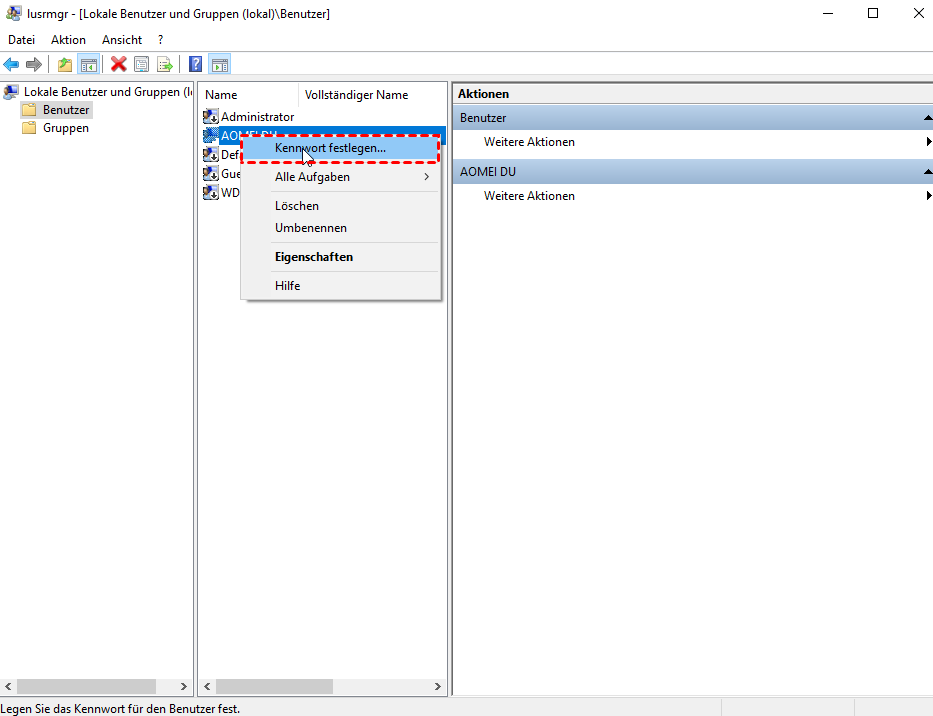The image size is (933, 716).
Task: Click the Aktionen pane header
Action: [x=693, y=94]
